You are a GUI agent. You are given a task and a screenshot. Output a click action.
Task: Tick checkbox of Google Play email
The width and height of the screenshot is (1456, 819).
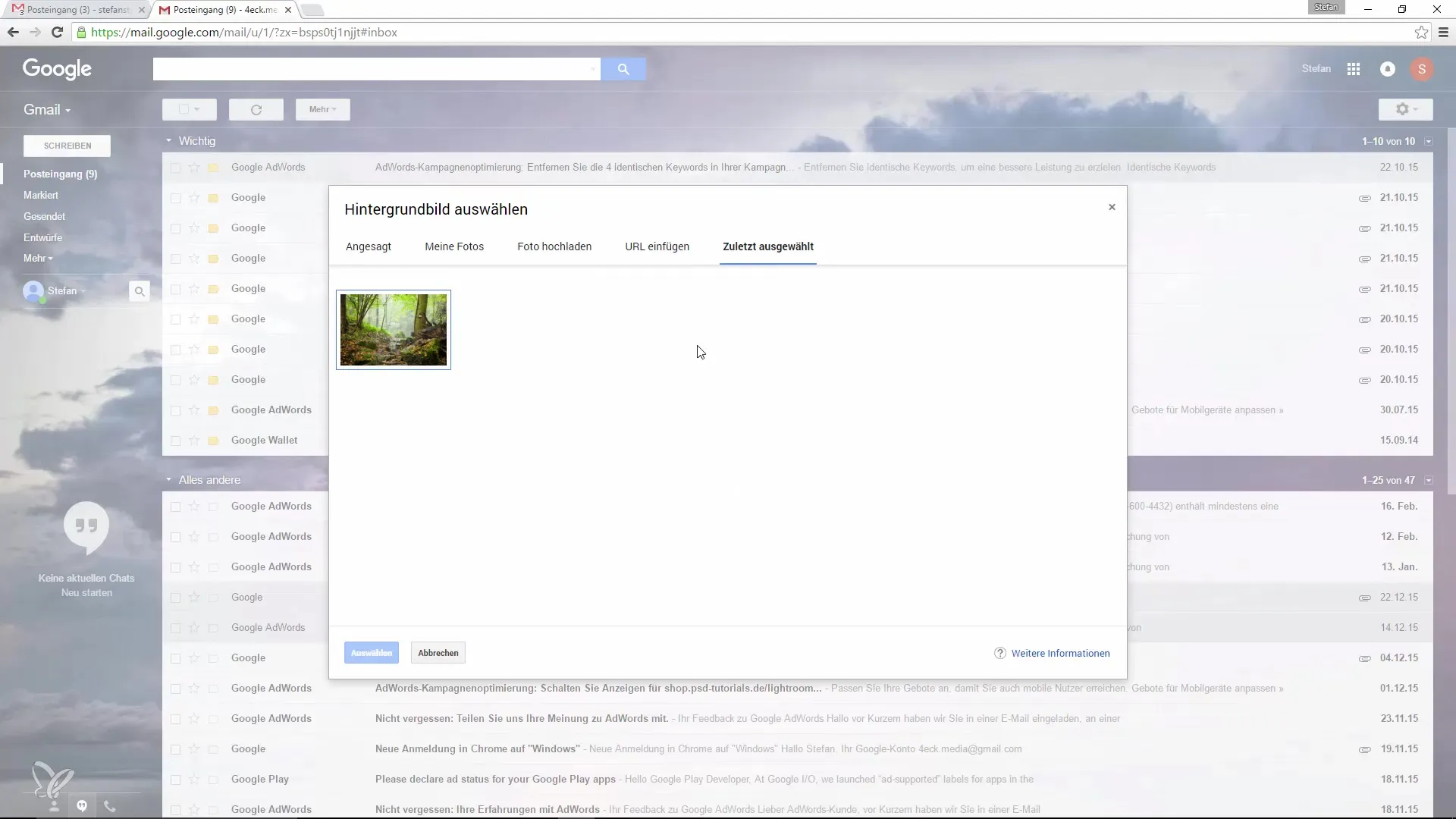click(175, 780)
